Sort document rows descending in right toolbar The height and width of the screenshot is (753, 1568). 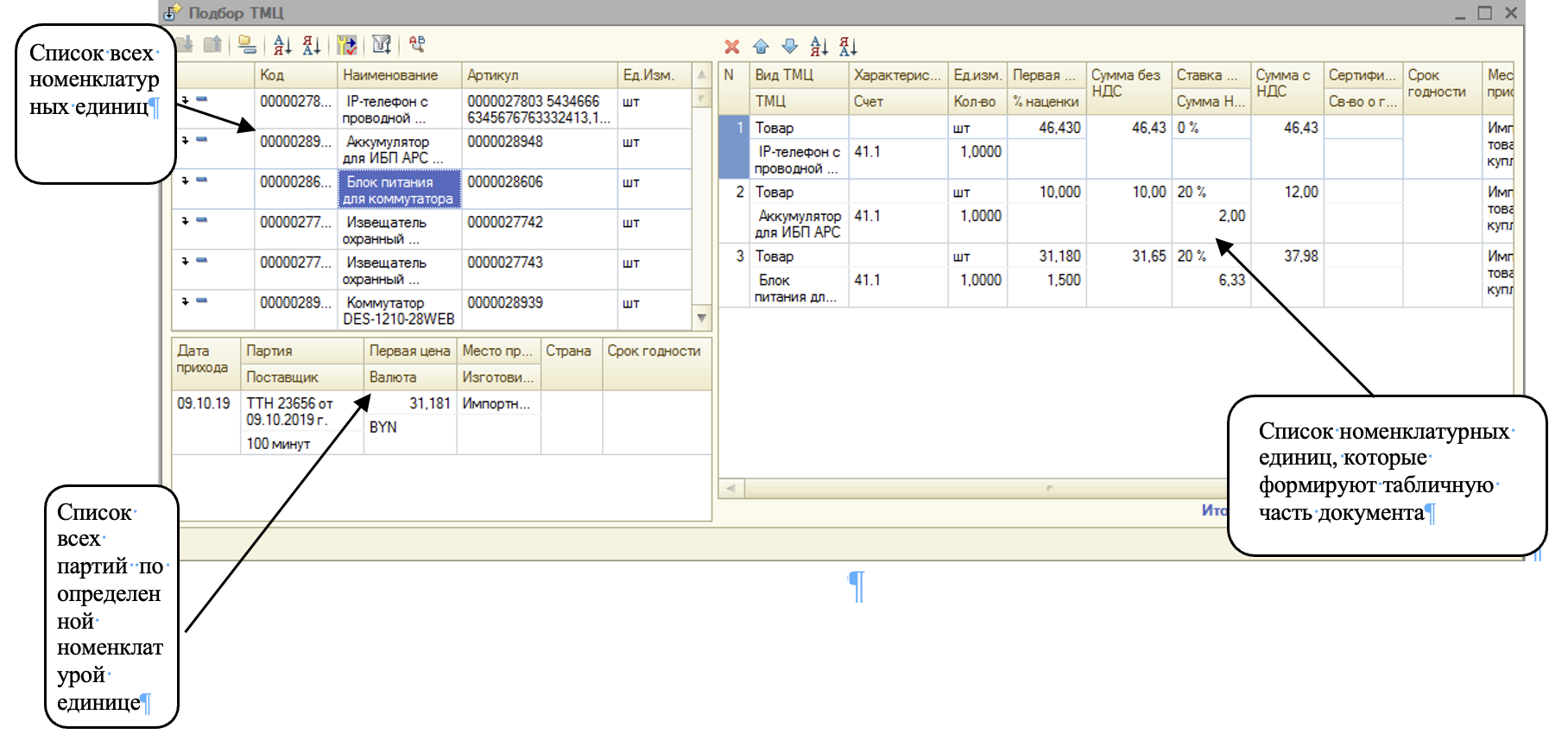click(x=848, y=47)
